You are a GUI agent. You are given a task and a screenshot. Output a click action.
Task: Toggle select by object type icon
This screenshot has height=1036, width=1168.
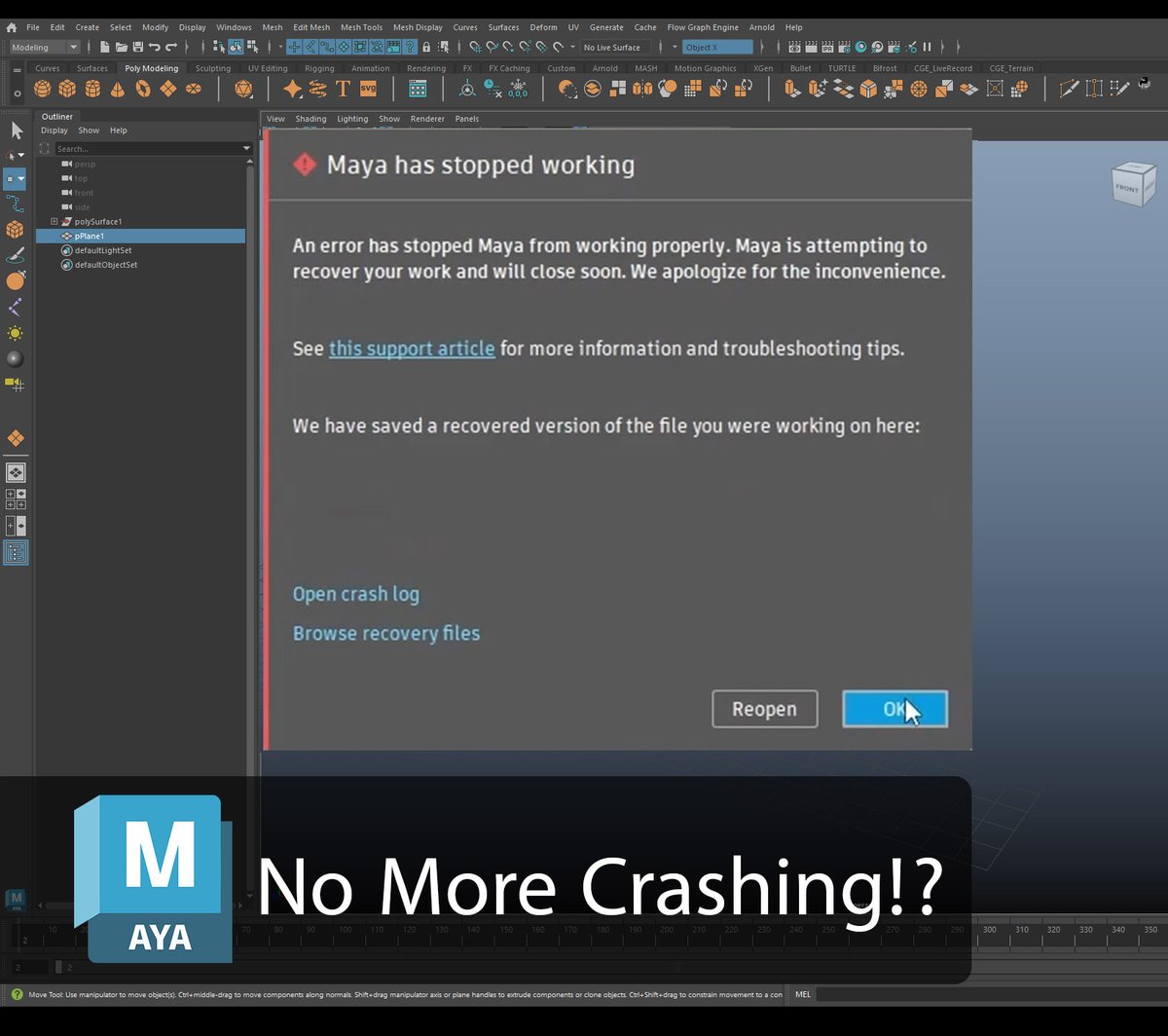pyautogui.click(x=236, y=47)
